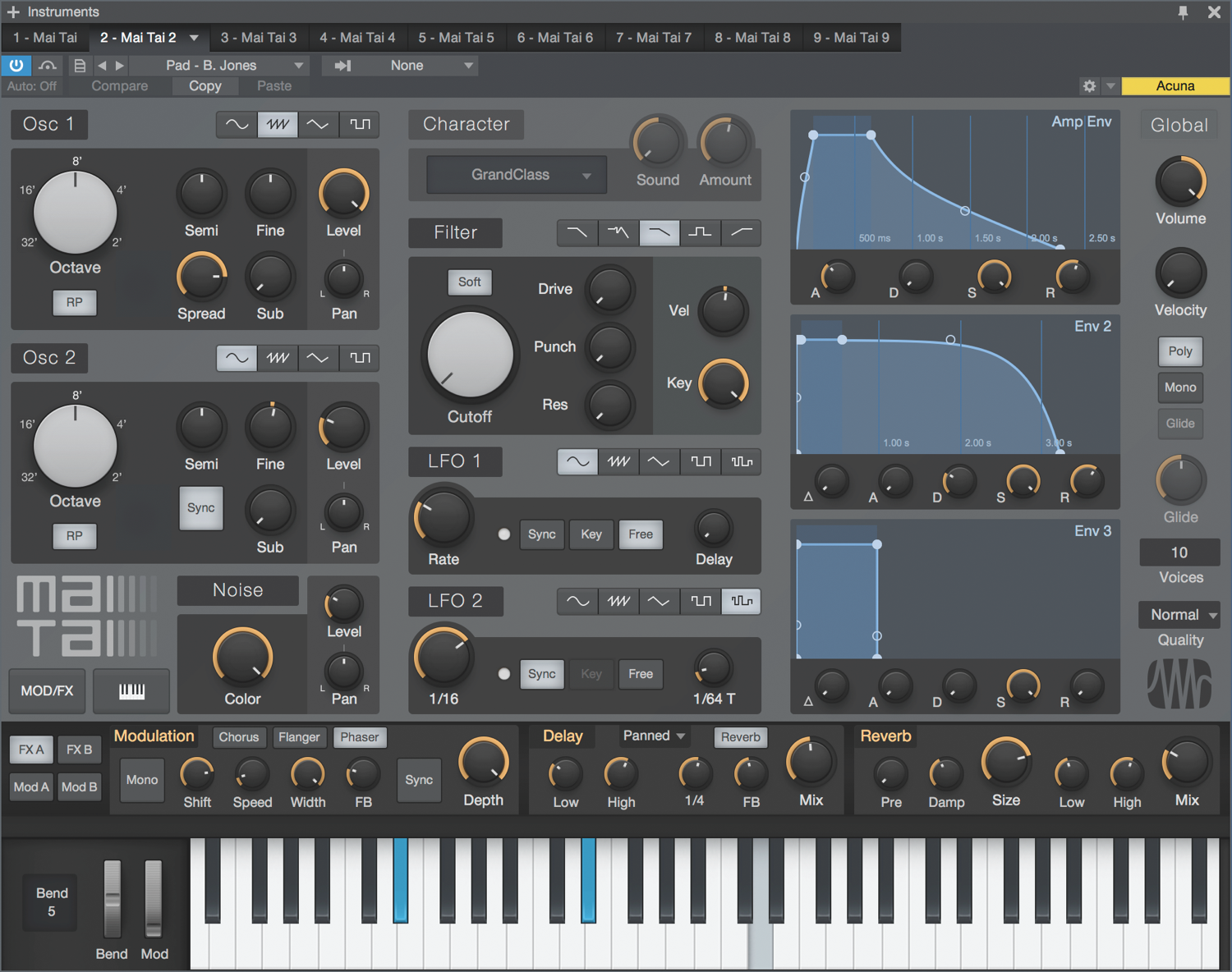This screenshot has width=1232, height=972.
Task: Switch to the 3 - Mai Tai 3 tab
Action: [259, 38]
